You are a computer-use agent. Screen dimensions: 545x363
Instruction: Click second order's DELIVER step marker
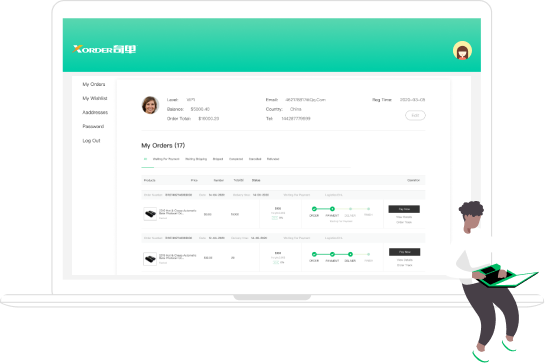point(350,254)
